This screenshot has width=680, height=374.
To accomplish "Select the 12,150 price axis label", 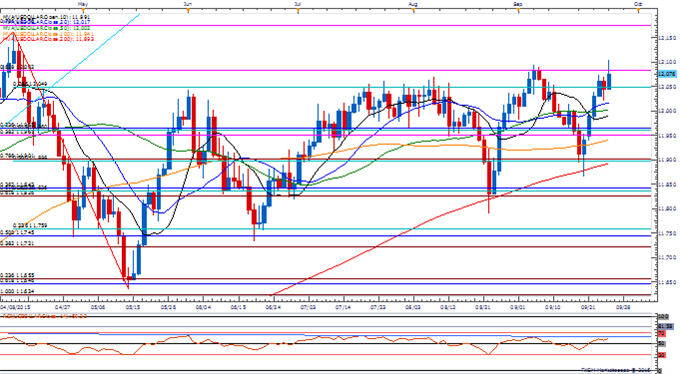I will (x=667, y=38).
